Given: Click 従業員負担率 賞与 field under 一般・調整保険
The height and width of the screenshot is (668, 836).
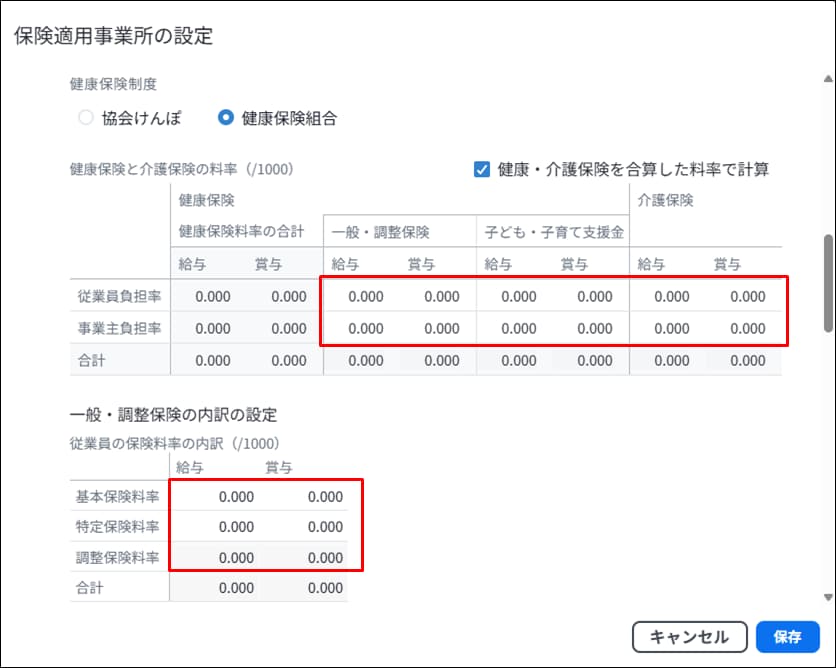Looking at the screenshot, I should (x=438, y=296).
